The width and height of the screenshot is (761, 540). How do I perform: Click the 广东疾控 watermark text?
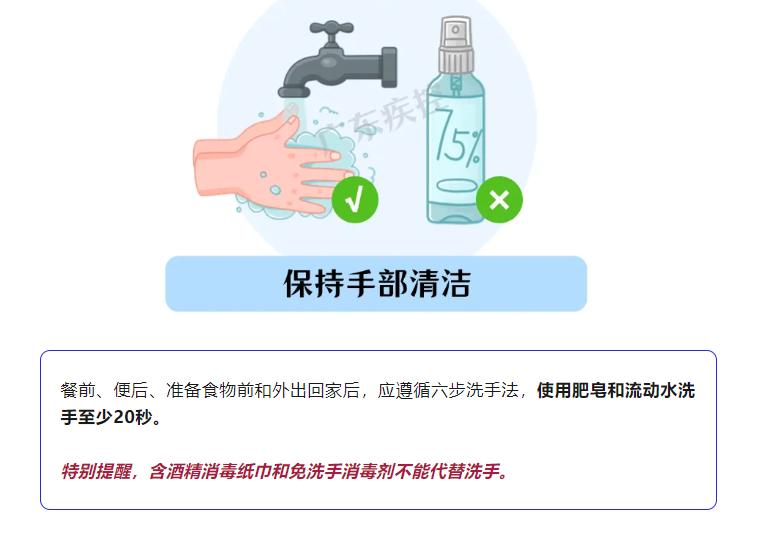[379, 116]
